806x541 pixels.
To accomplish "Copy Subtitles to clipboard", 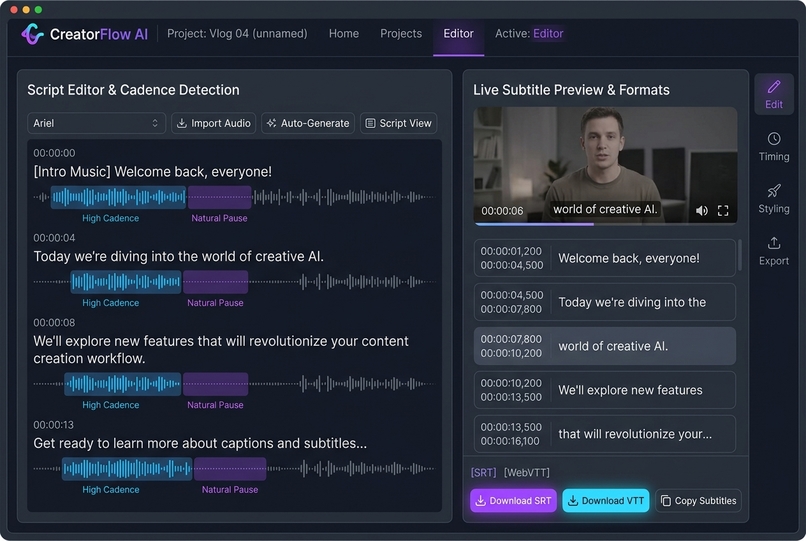I will (x=698, y=500).
